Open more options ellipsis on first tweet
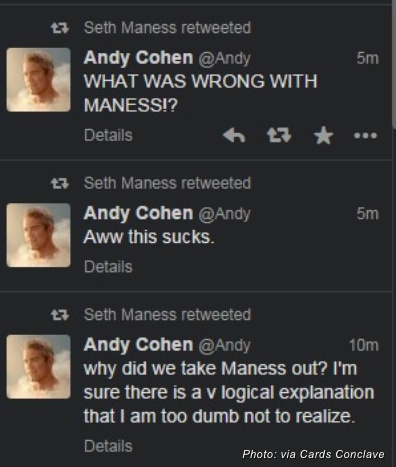396x467 pixels. (366, 136)
